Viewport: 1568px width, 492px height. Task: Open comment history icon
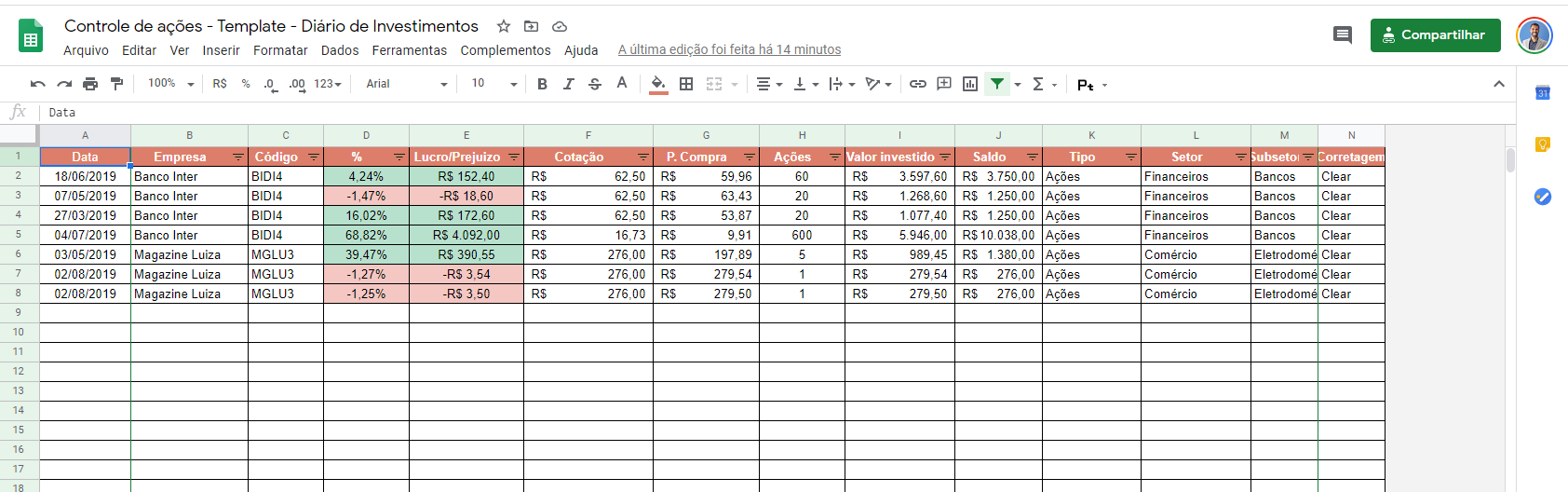(x=1343, y=35)
